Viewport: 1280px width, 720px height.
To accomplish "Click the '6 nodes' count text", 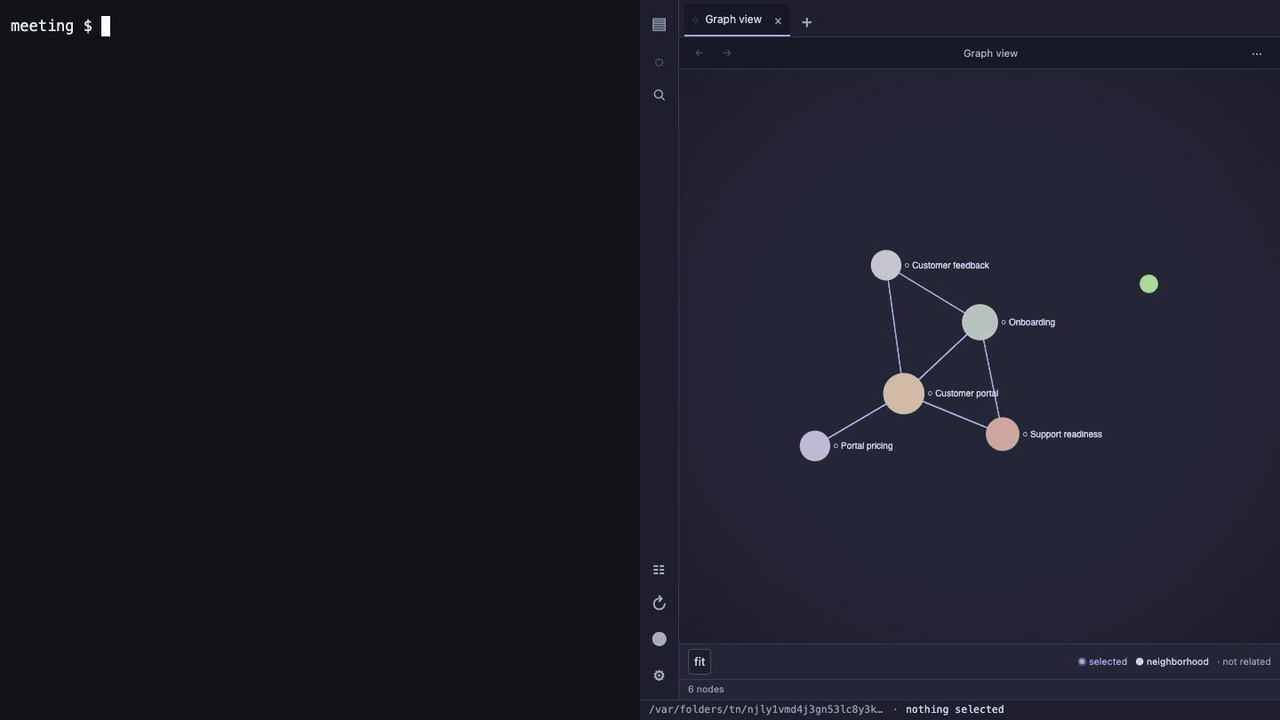I will pos(706,689).
